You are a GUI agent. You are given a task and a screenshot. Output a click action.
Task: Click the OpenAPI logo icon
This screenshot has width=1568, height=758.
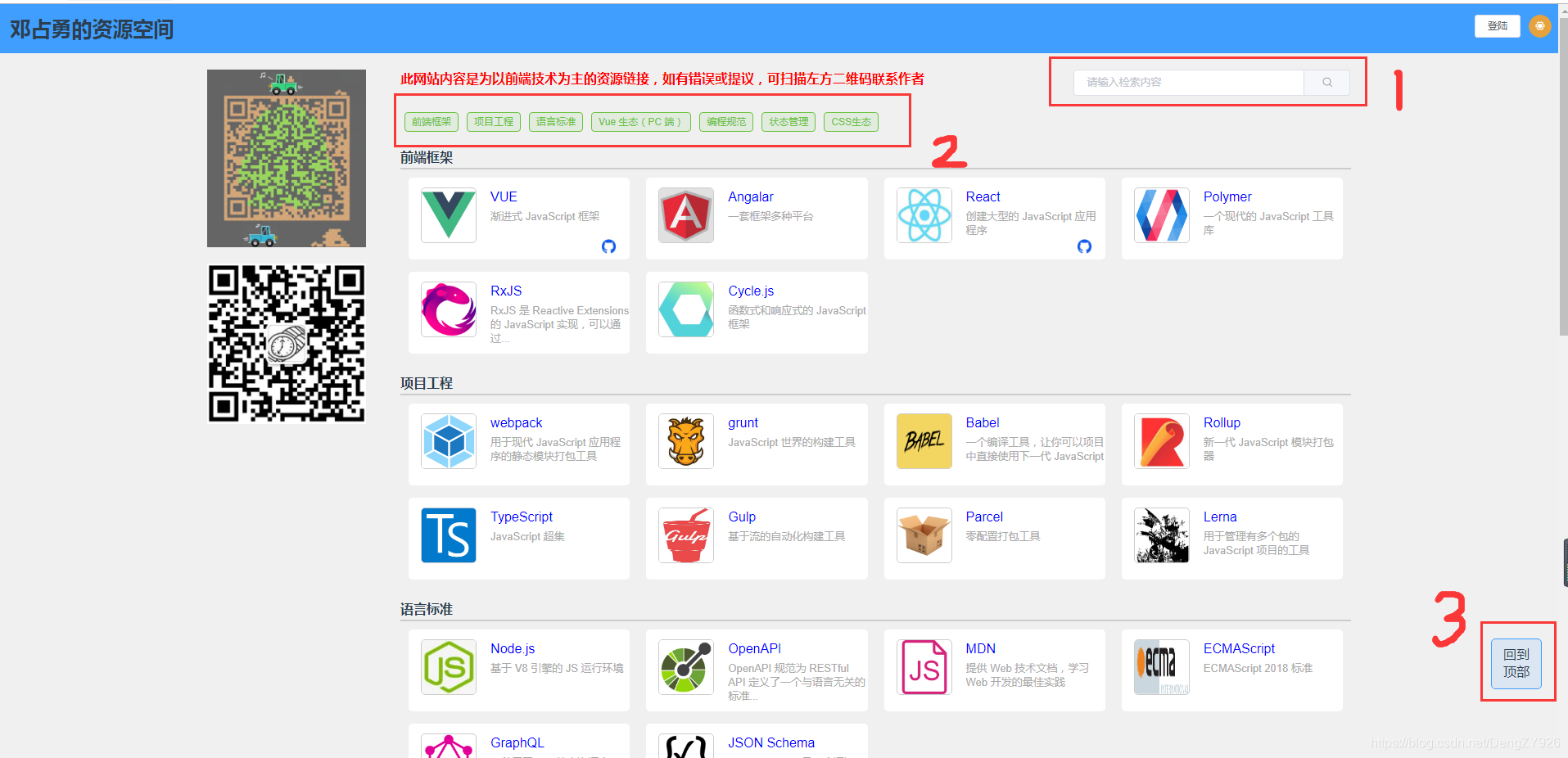686,667
